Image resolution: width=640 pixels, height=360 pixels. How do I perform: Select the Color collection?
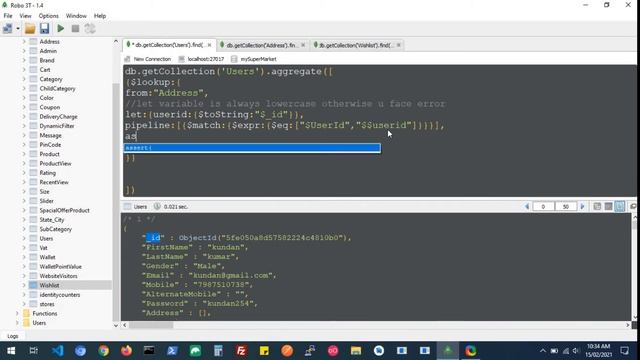pos(47,98)
